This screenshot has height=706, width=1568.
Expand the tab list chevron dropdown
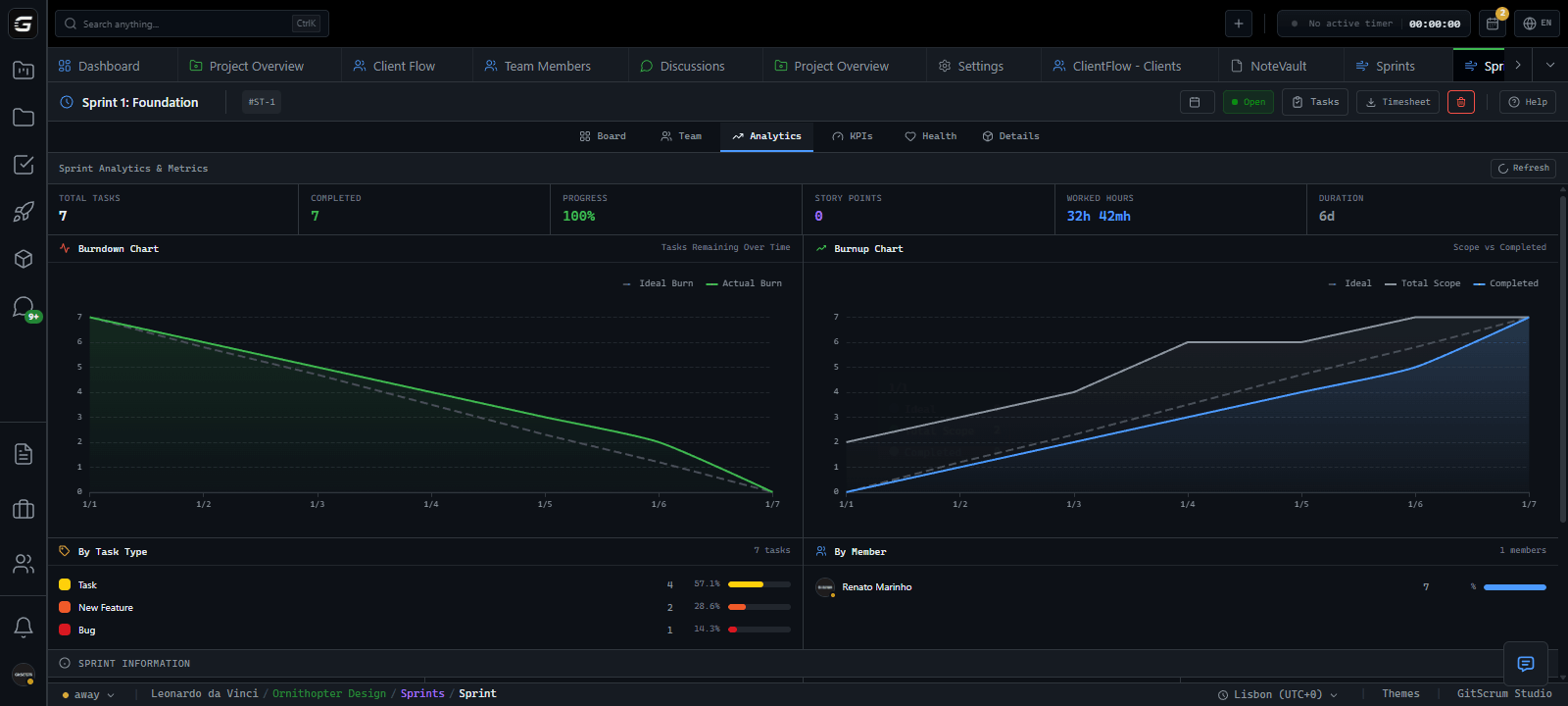tap(1549, 66)
